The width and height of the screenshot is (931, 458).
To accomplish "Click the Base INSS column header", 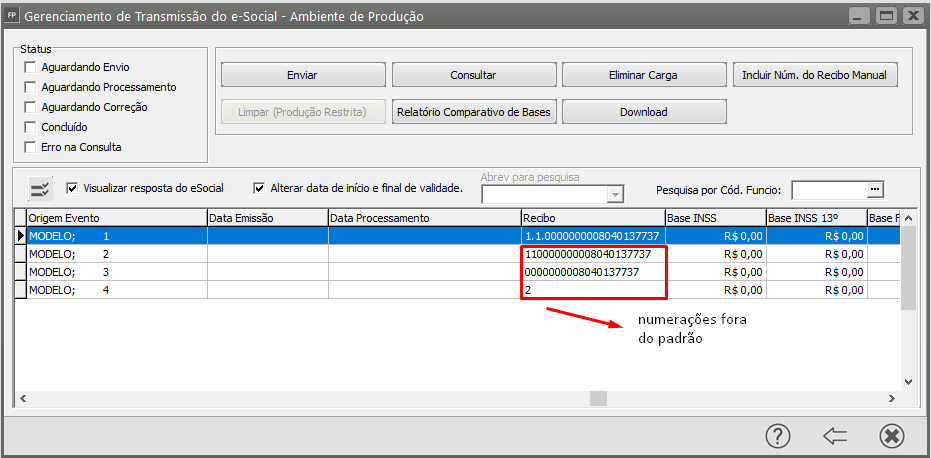I will point(715,218).
